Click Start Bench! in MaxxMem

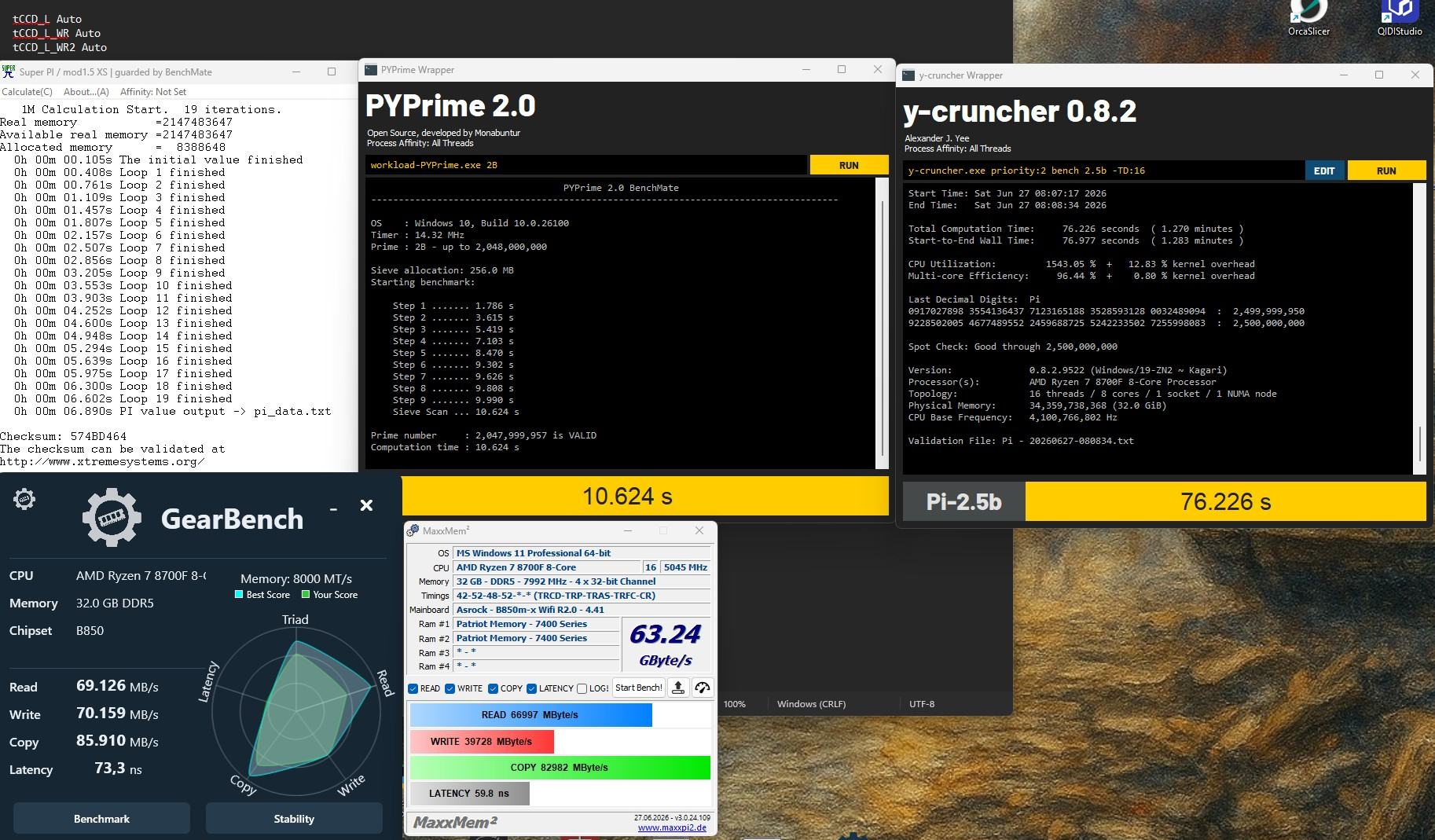coord(638,688)
